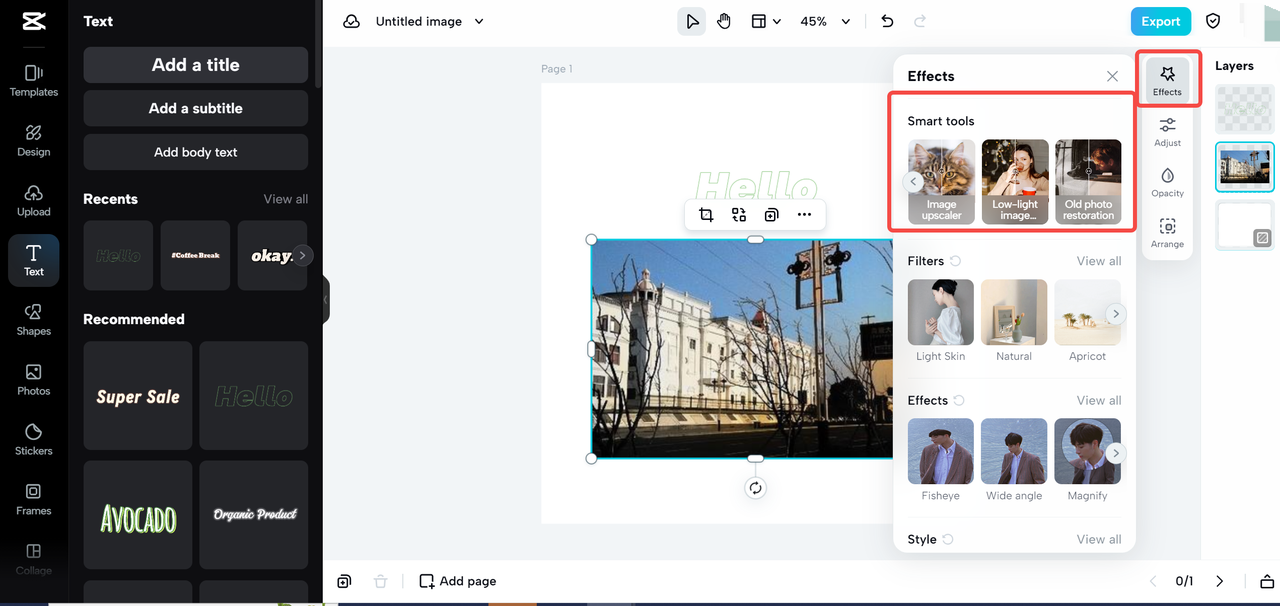
Task: Choose the Organic Product text template
Action: pyautogui.click(x=254, y=515)
